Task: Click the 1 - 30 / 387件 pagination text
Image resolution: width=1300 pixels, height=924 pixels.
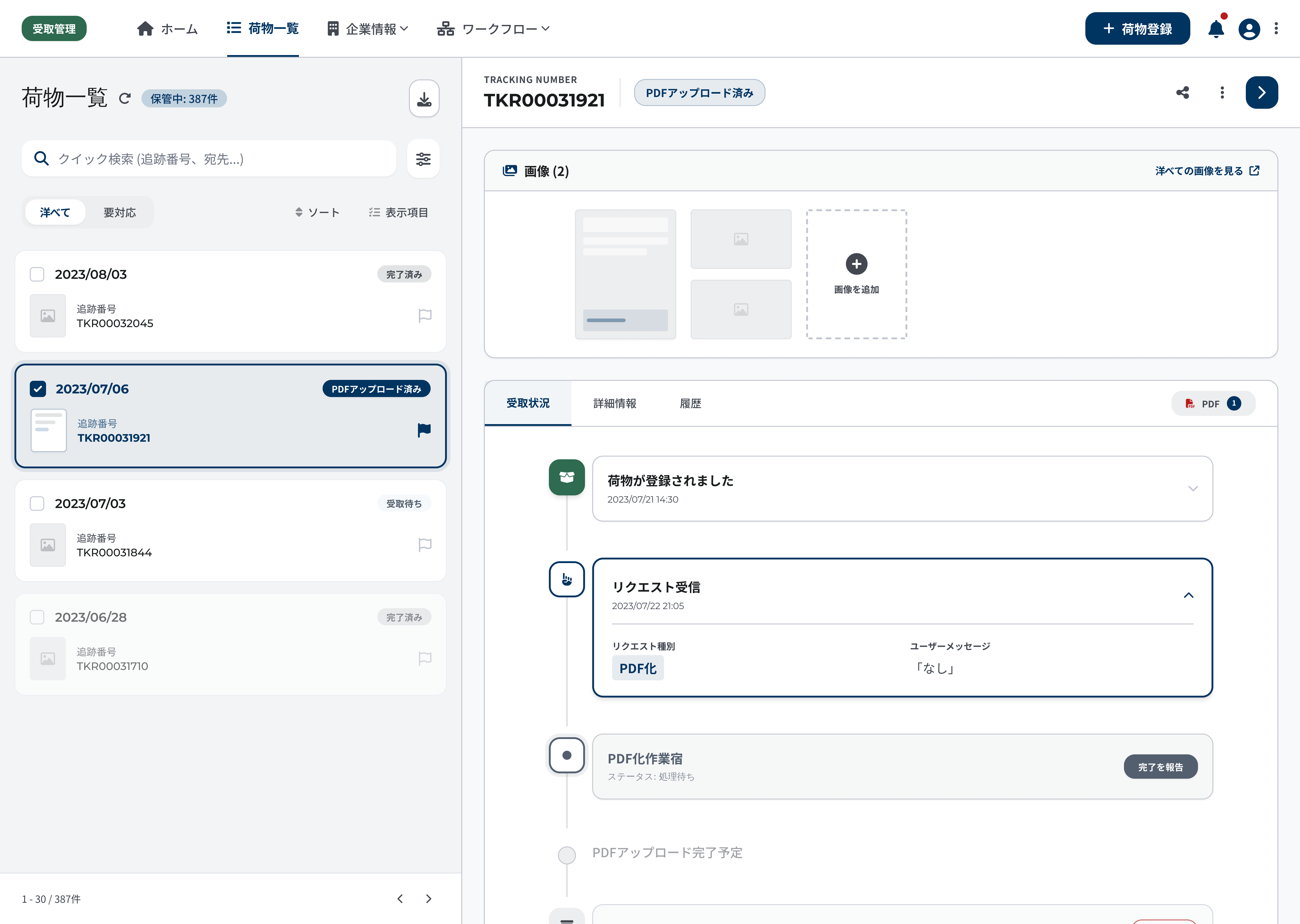Action: [x=51, y=899]
